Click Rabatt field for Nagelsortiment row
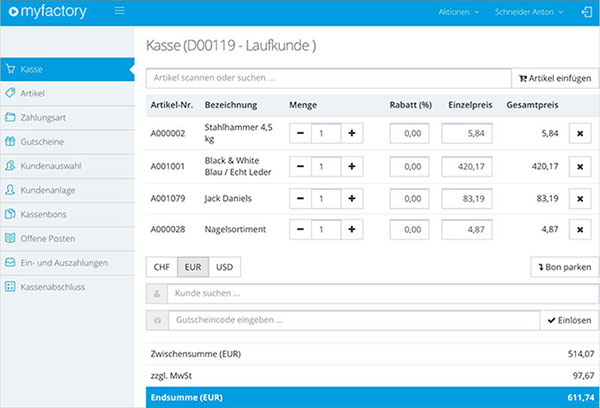The height and width of the screenshot is (408, 600). tap(409, 230)
